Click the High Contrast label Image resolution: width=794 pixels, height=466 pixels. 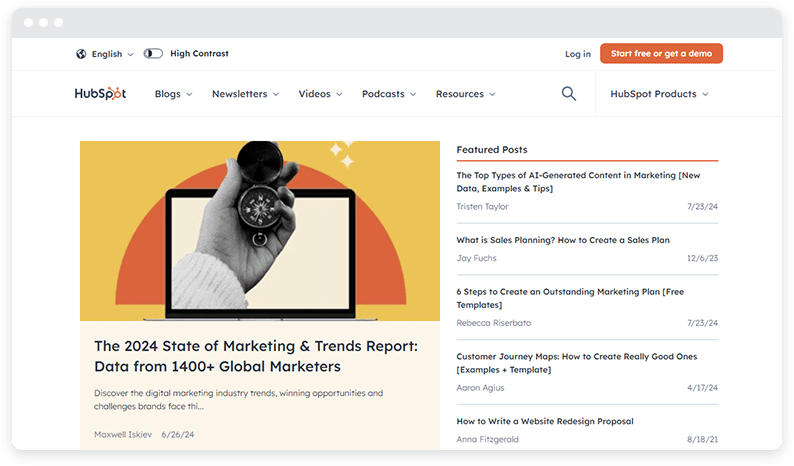(200, 53)
